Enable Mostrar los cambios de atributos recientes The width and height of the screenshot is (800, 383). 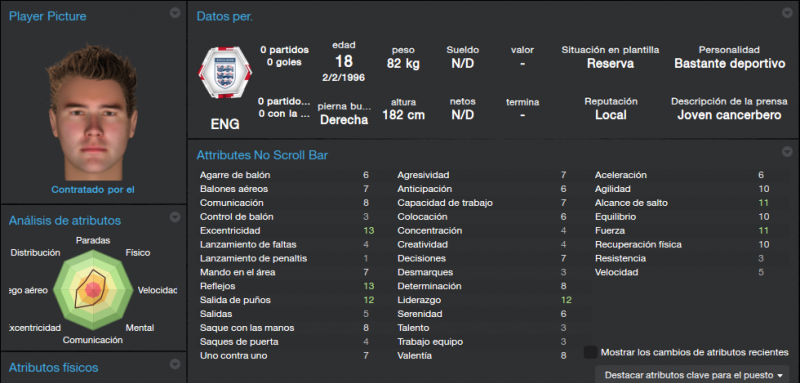click(x=591, y=352)
